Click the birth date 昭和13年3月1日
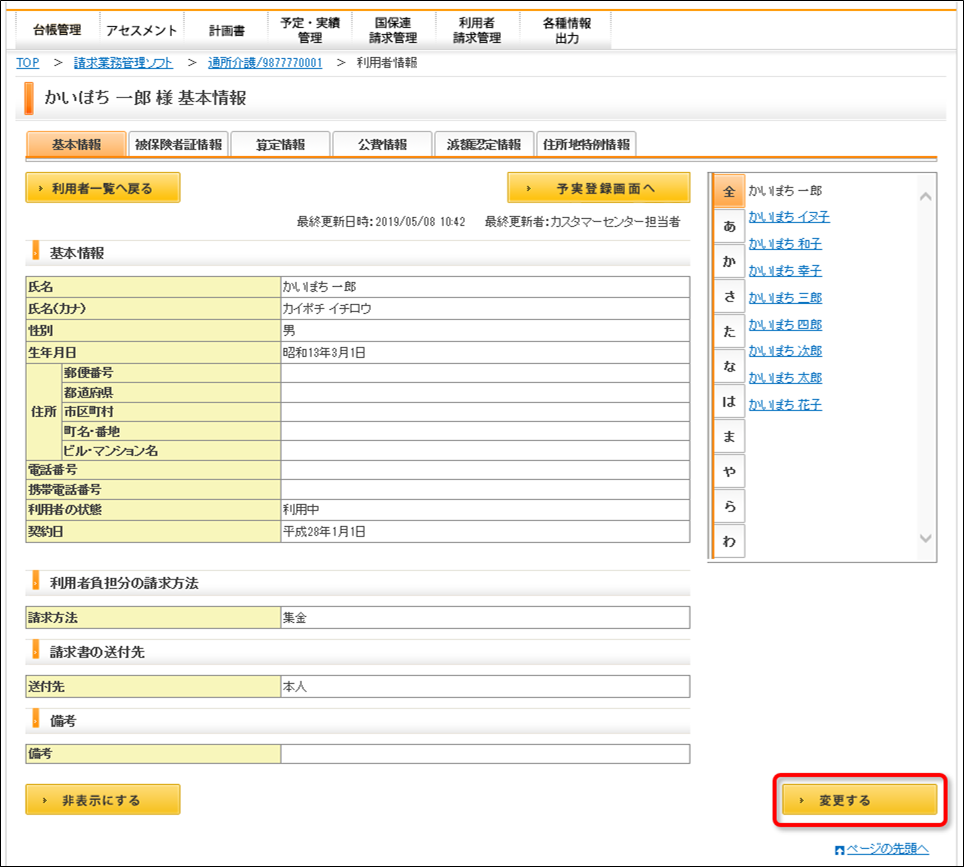 pyautogui.click(x=324, y=353)
